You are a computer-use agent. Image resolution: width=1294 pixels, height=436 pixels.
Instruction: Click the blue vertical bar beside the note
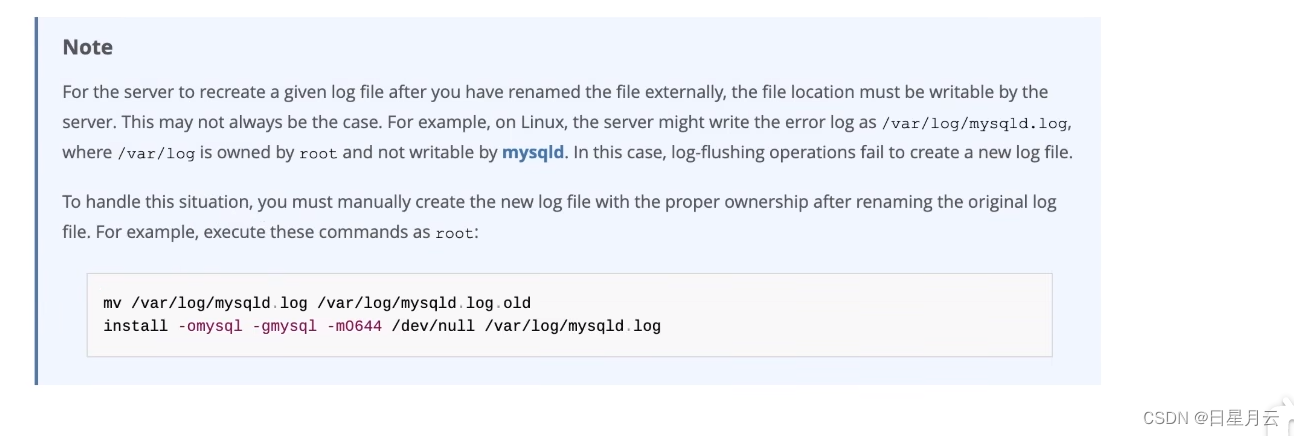(x=36, y=200)
